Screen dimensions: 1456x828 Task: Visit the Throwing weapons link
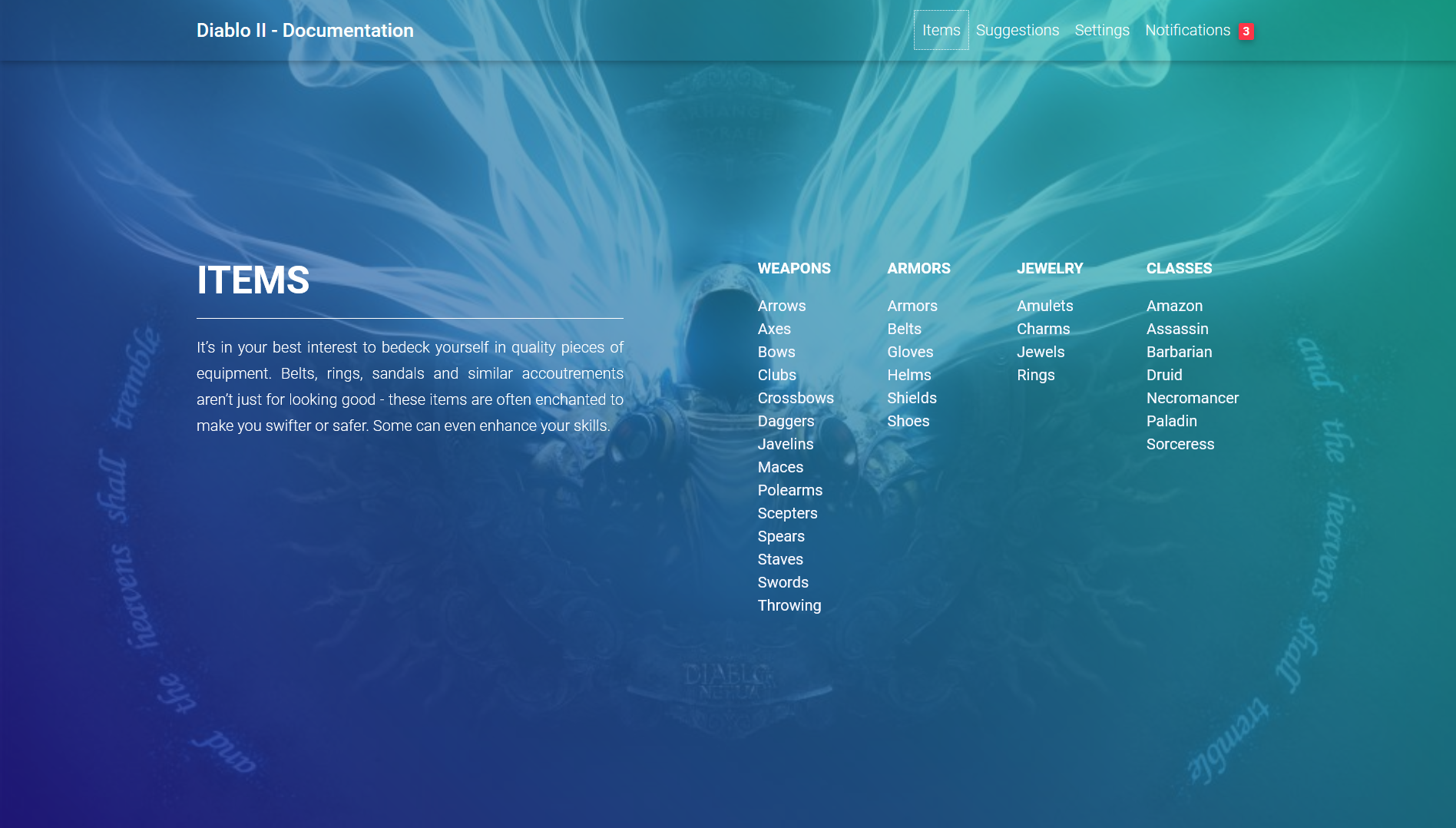pyautogui.click(x=789, y=605)
